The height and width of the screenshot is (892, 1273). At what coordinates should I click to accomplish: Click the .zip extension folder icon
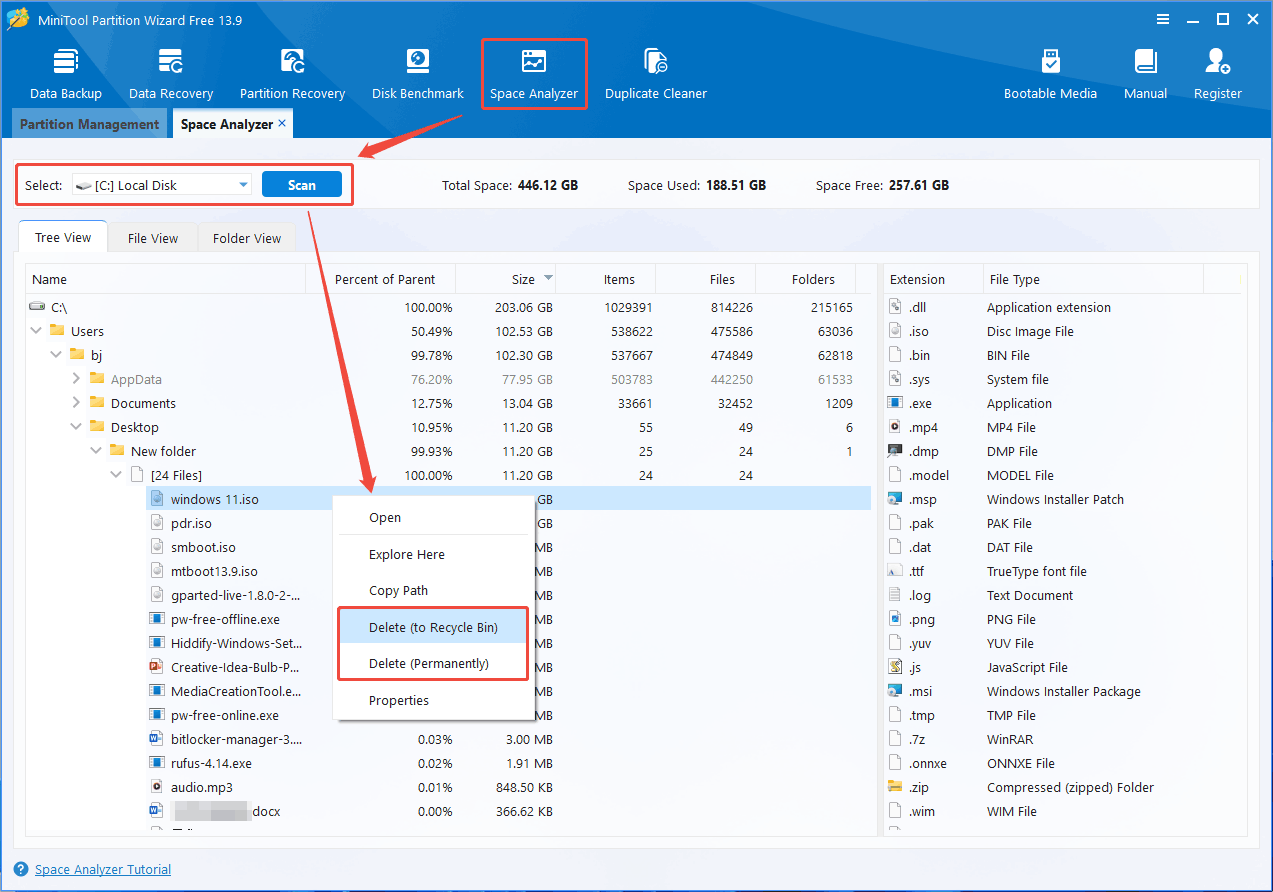tap(895, 787)
